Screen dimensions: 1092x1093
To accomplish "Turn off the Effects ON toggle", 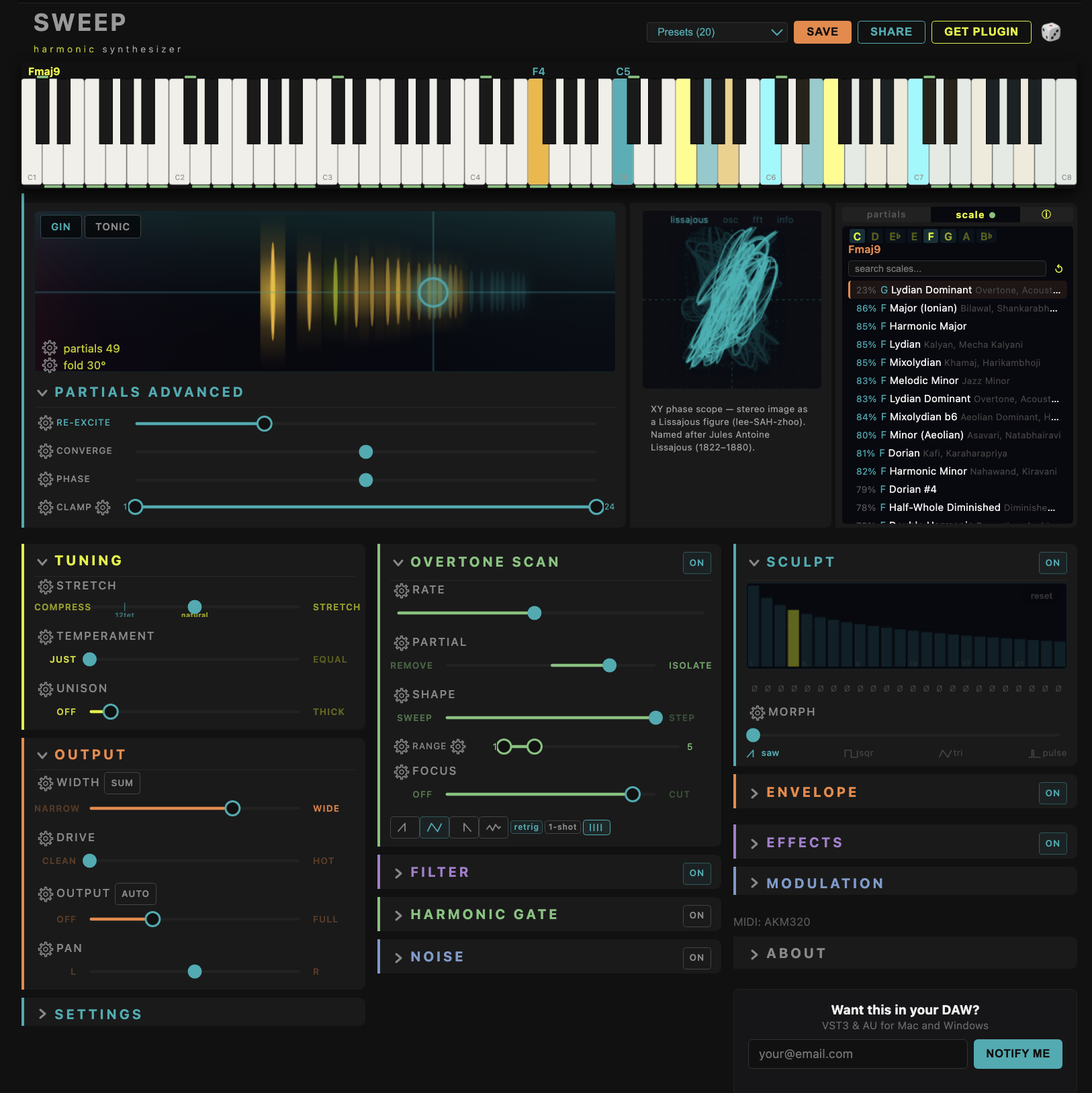I will click(x=1052, y=843).
